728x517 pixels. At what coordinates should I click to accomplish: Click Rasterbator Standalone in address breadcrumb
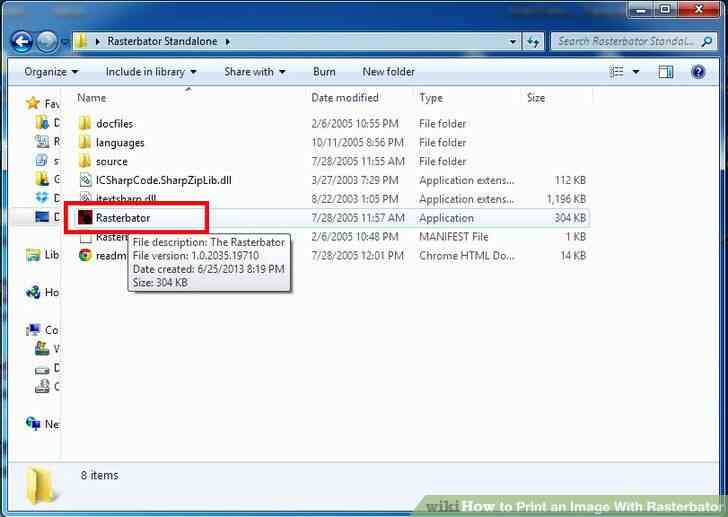click(x=164, y=42)
